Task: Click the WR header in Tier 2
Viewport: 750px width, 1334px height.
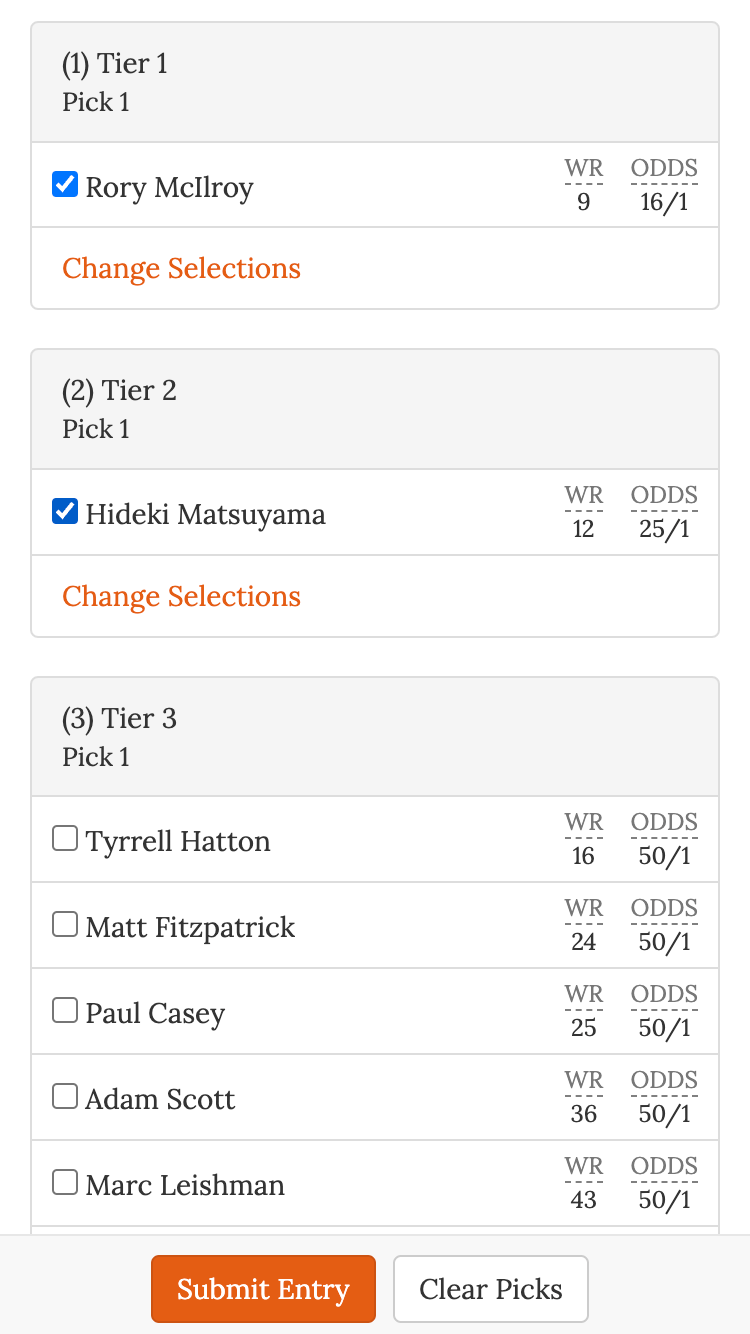Action: click(x=584, y=494)
